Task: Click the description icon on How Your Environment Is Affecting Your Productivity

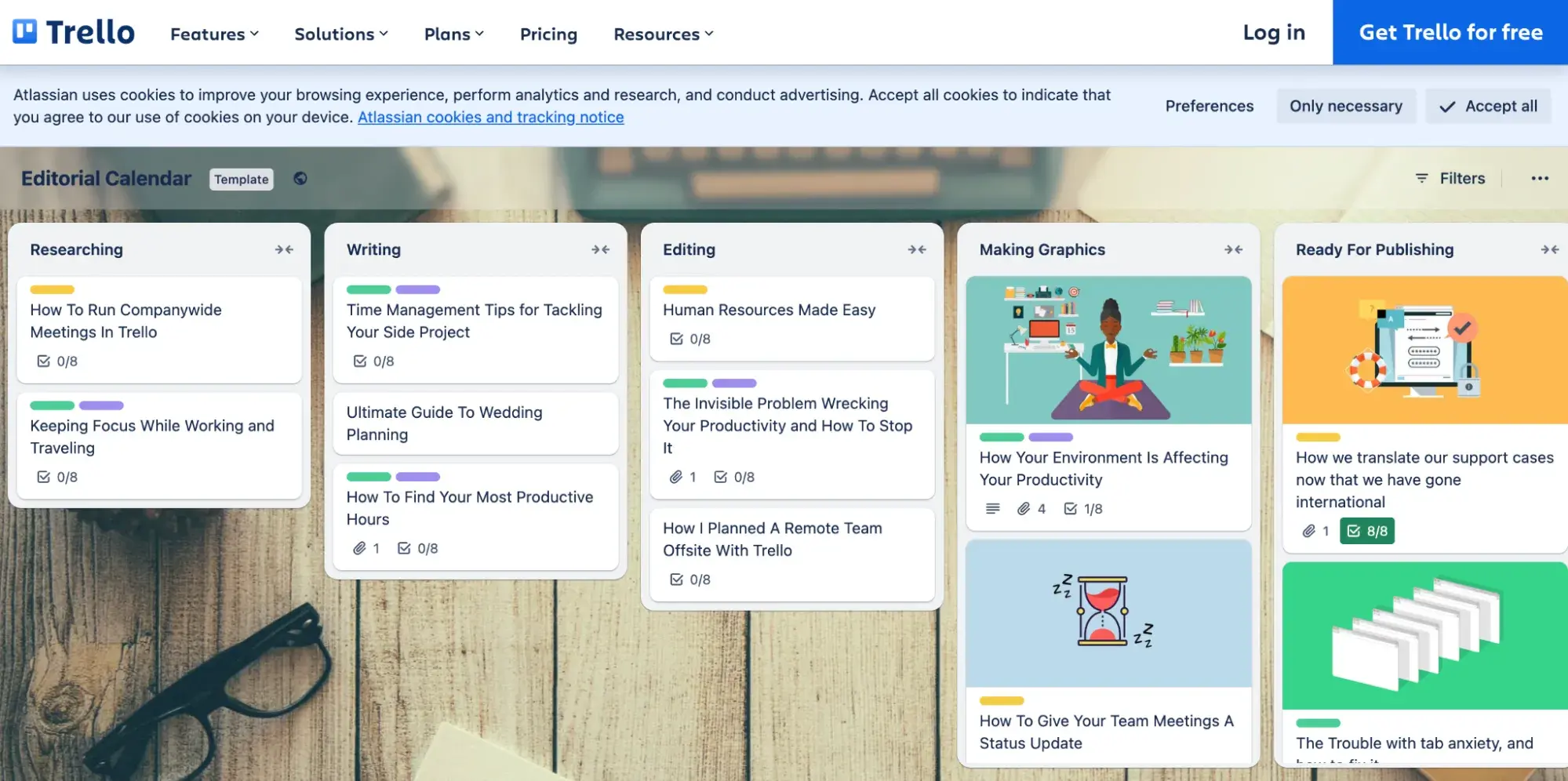Action: tap(991, 509)
